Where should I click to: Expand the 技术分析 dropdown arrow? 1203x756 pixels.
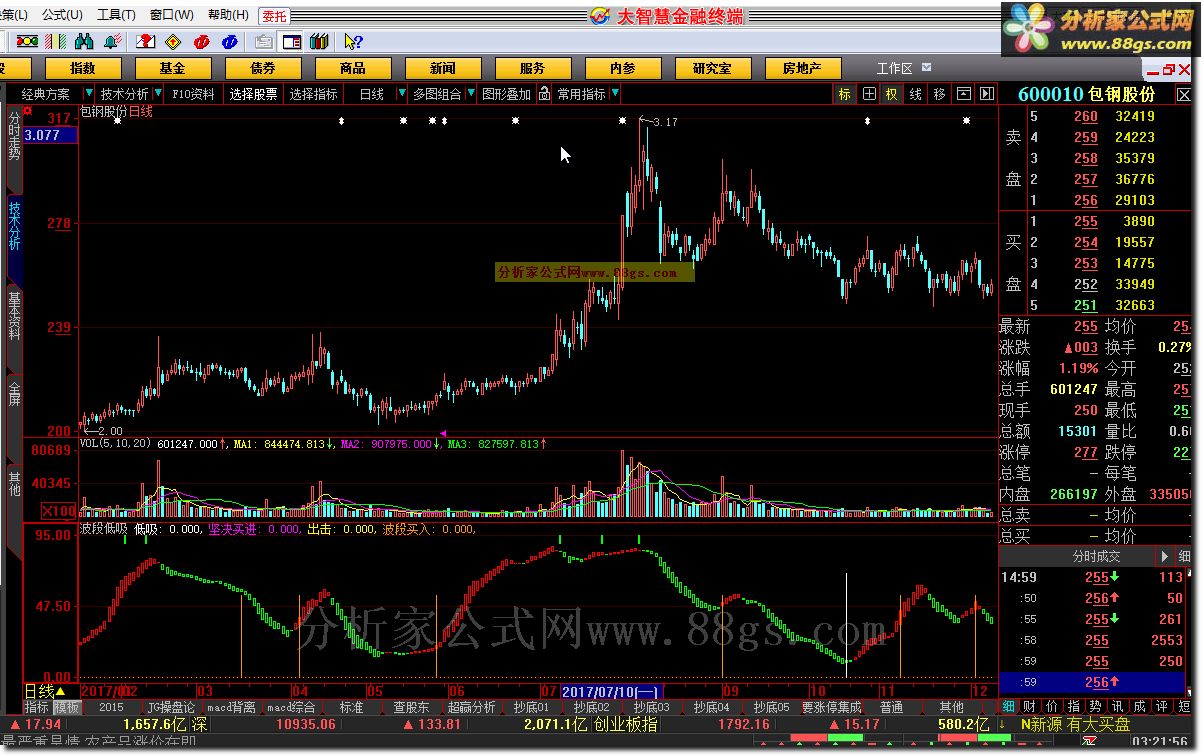(156, 94)
